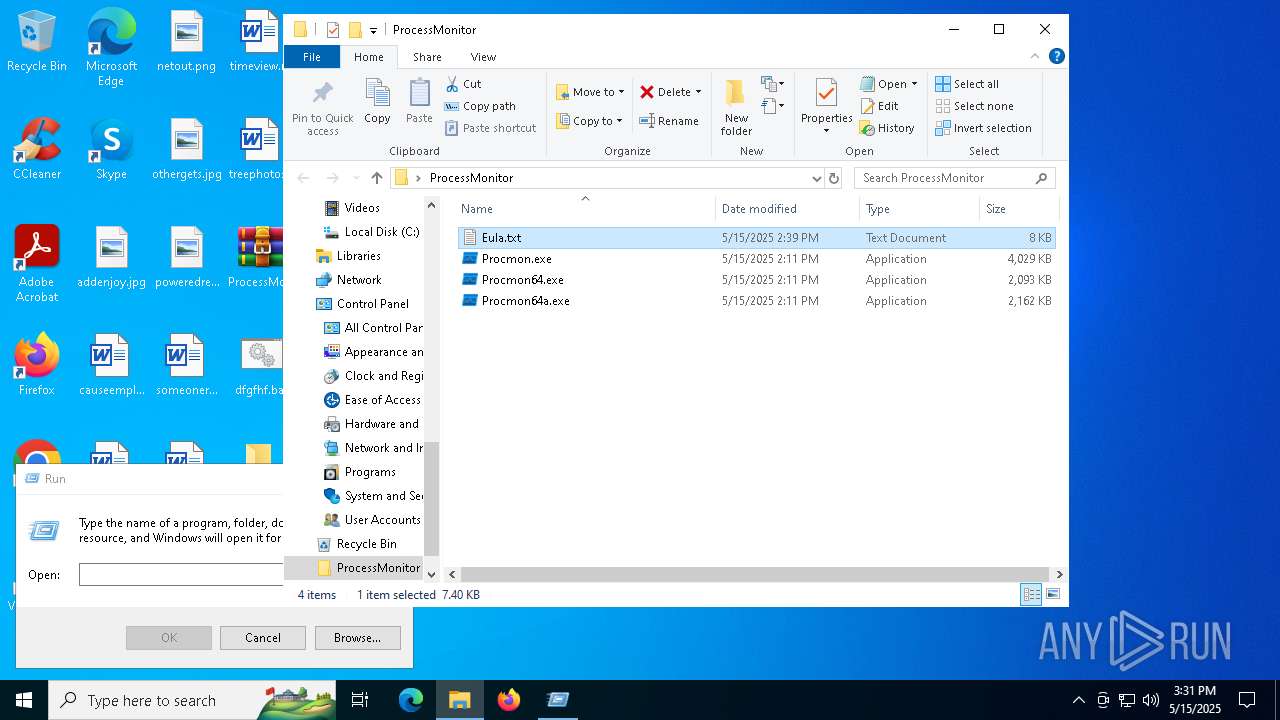The image size is (1280, 720).
Task: Sort by Size column header
Action: coord(1018,209)
